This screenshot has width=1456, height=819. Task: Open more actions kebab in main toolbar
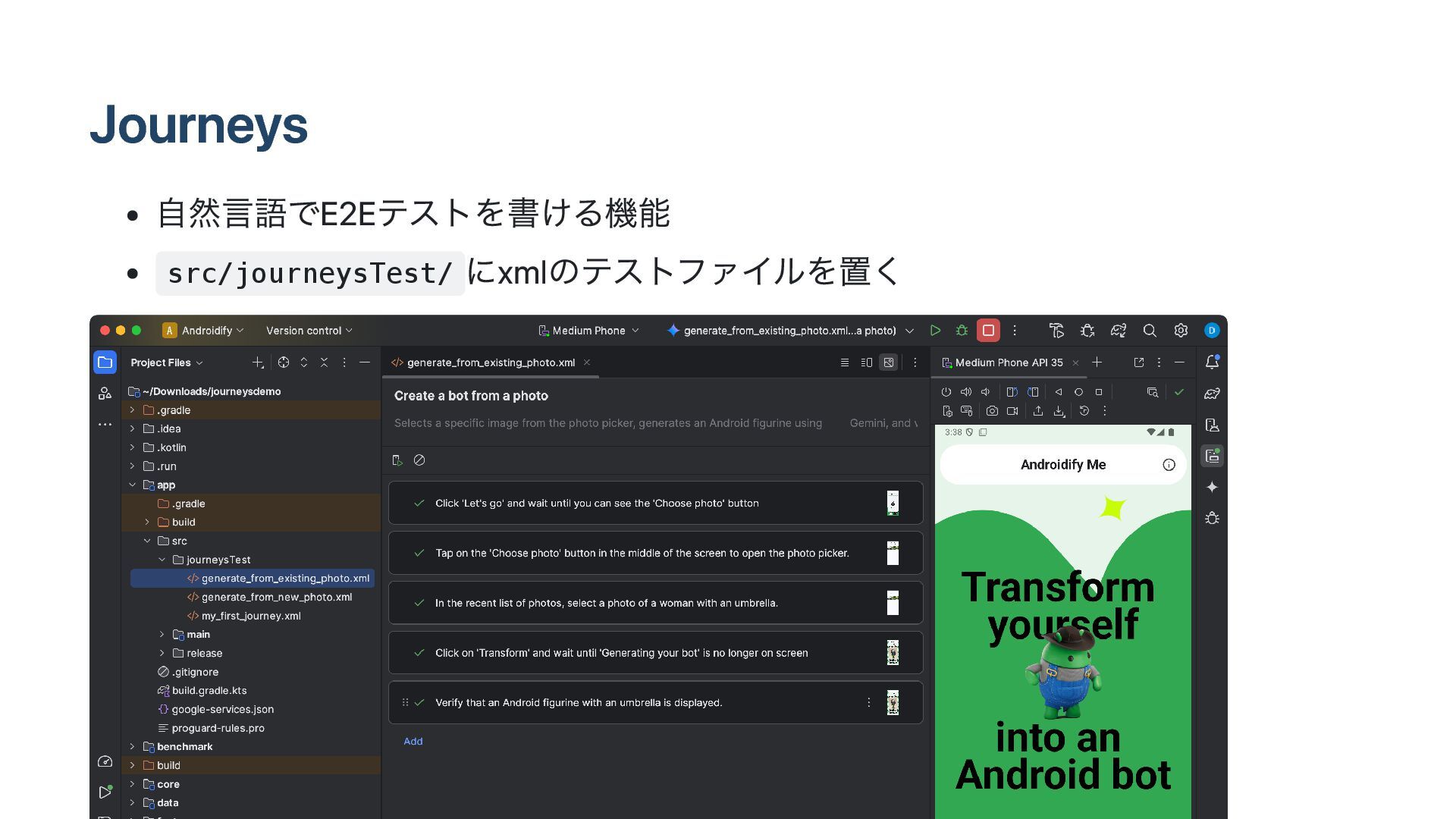(1015, 331)
